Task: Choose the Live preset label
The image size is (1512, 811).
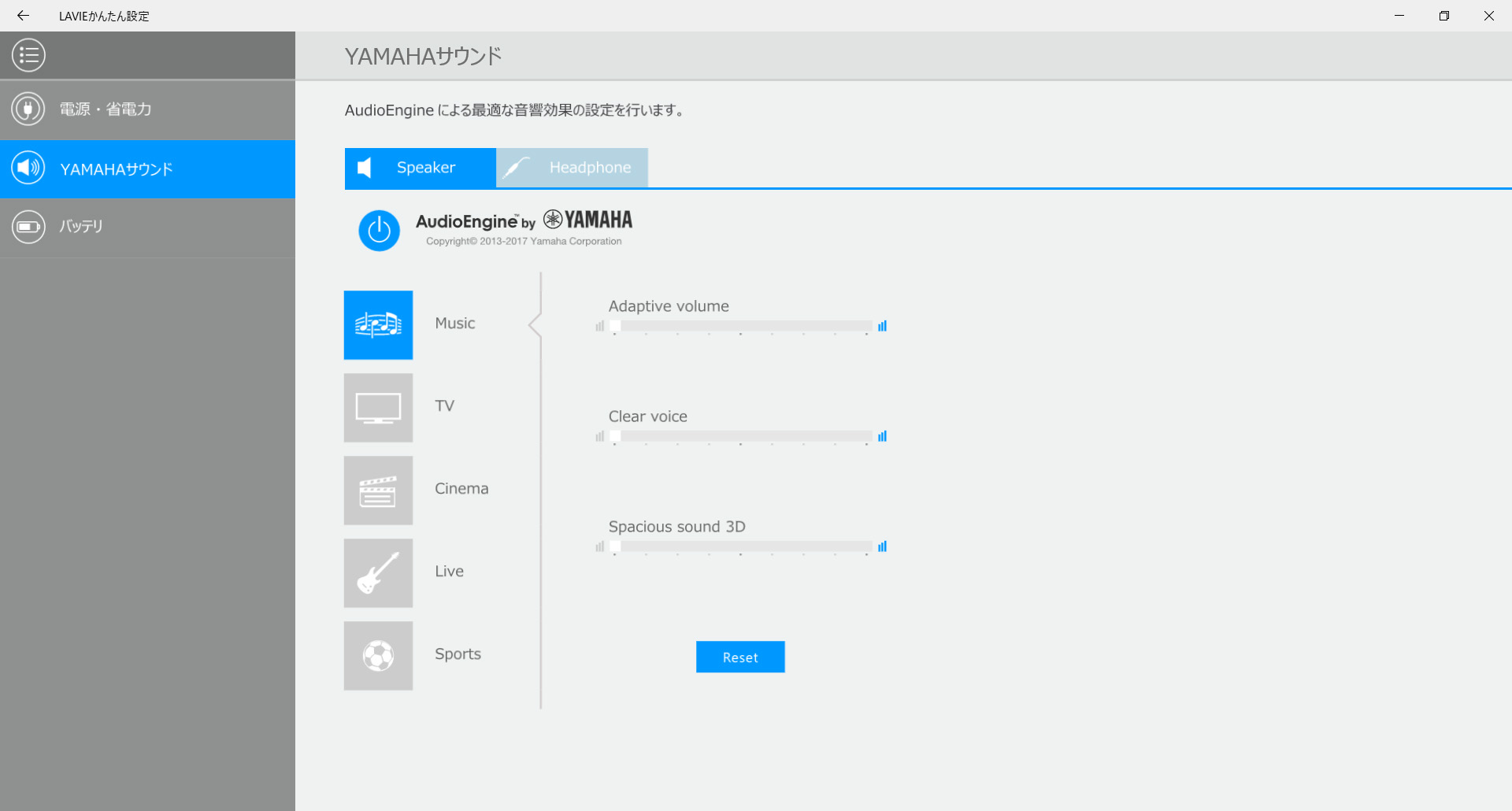Action: pyautogui.click(x=450, y=572)
